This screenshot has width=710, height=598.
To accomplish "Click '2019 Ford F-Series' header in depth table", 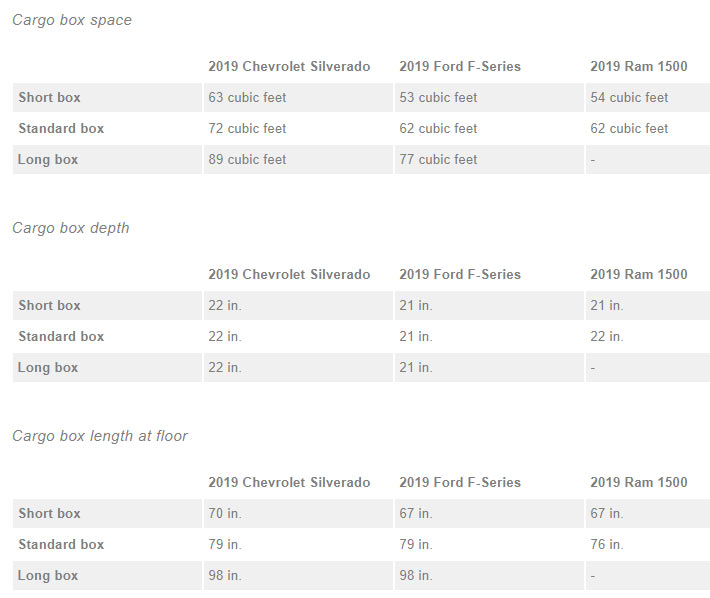I will coord(460,275).
